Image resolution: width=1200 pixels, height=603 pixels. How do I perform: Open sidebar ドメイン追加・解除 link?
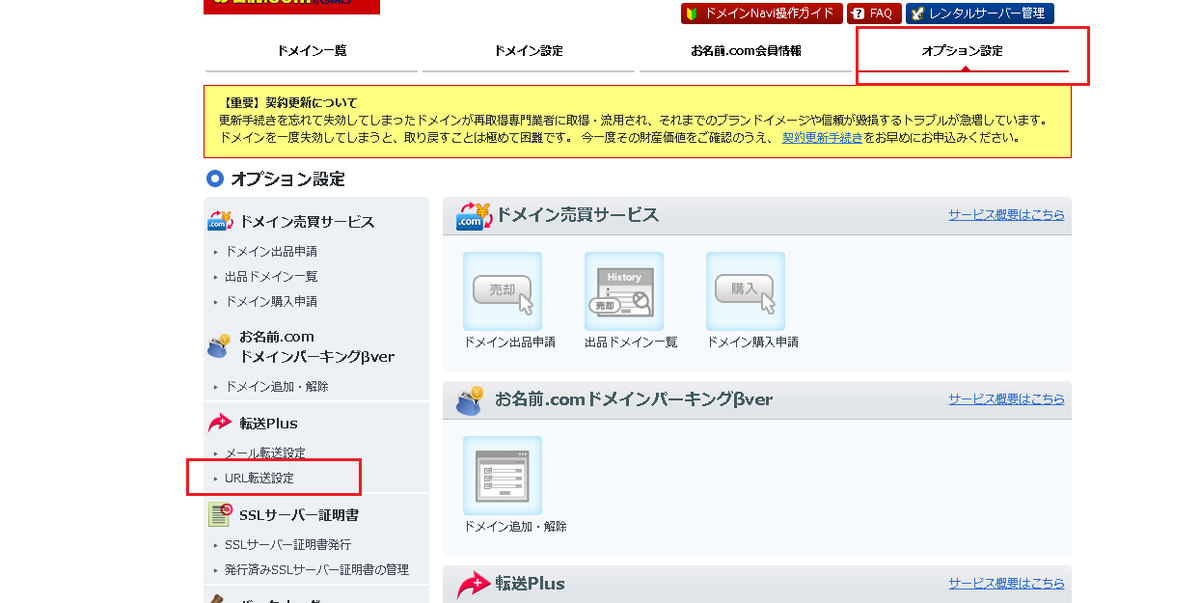coord(277,387)
